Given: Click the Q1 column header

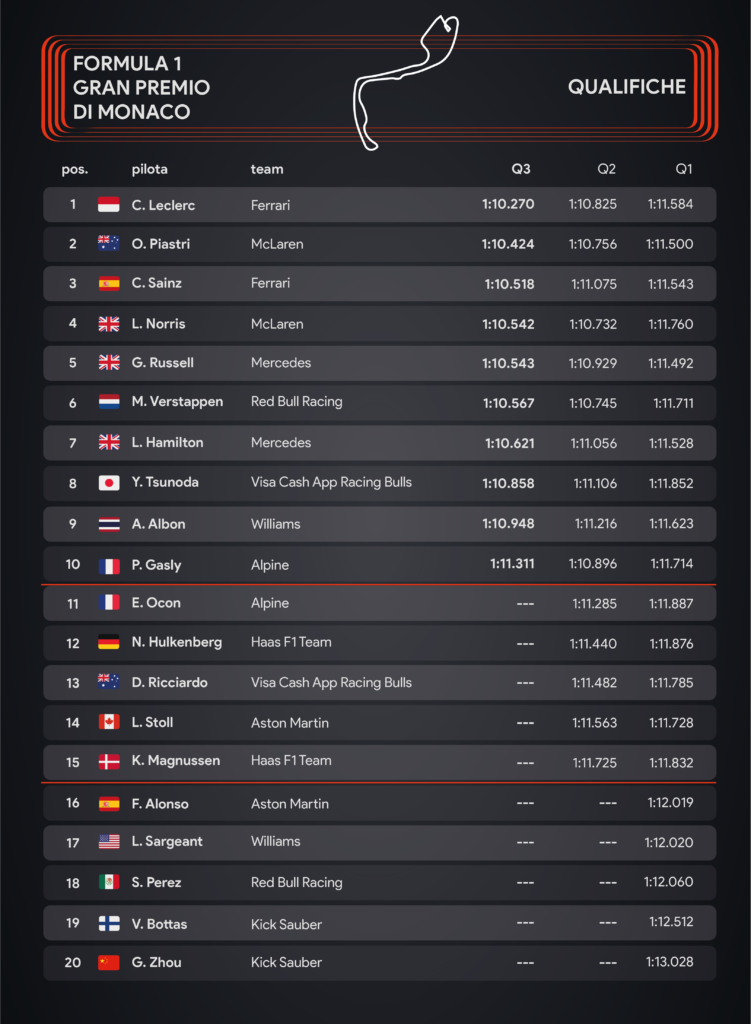Looking at the screenshot, I should 683,169.
